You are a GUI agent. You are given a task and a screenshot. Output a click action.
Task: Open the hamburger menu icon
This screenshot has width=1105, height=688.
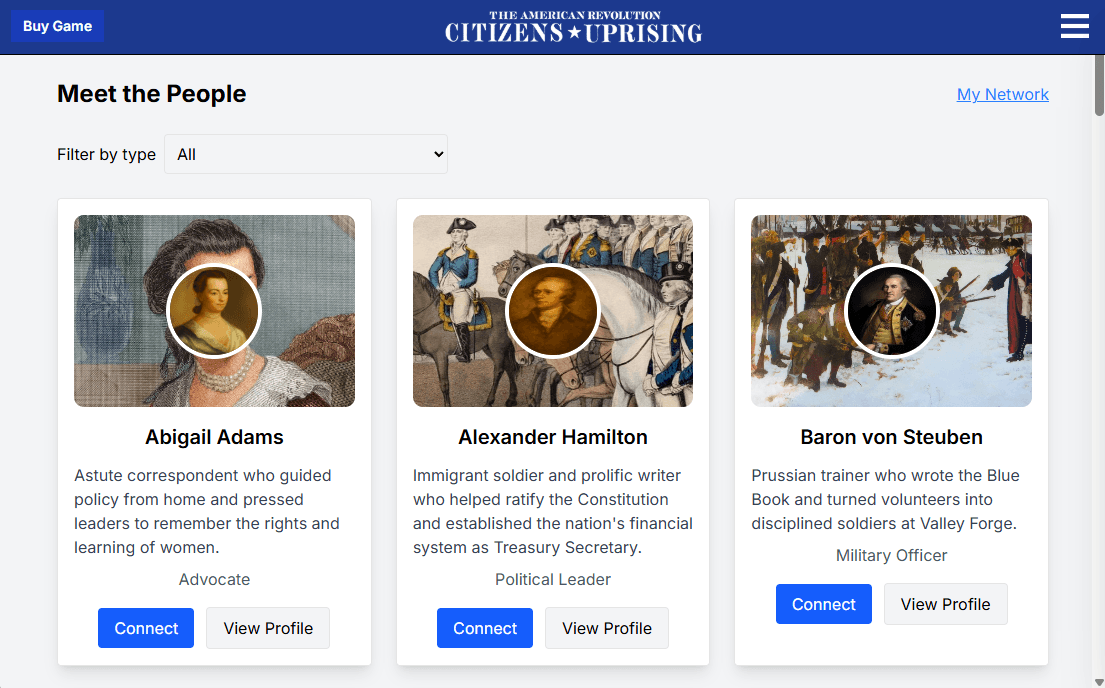pyautogui.click(x=1074, y=26)
